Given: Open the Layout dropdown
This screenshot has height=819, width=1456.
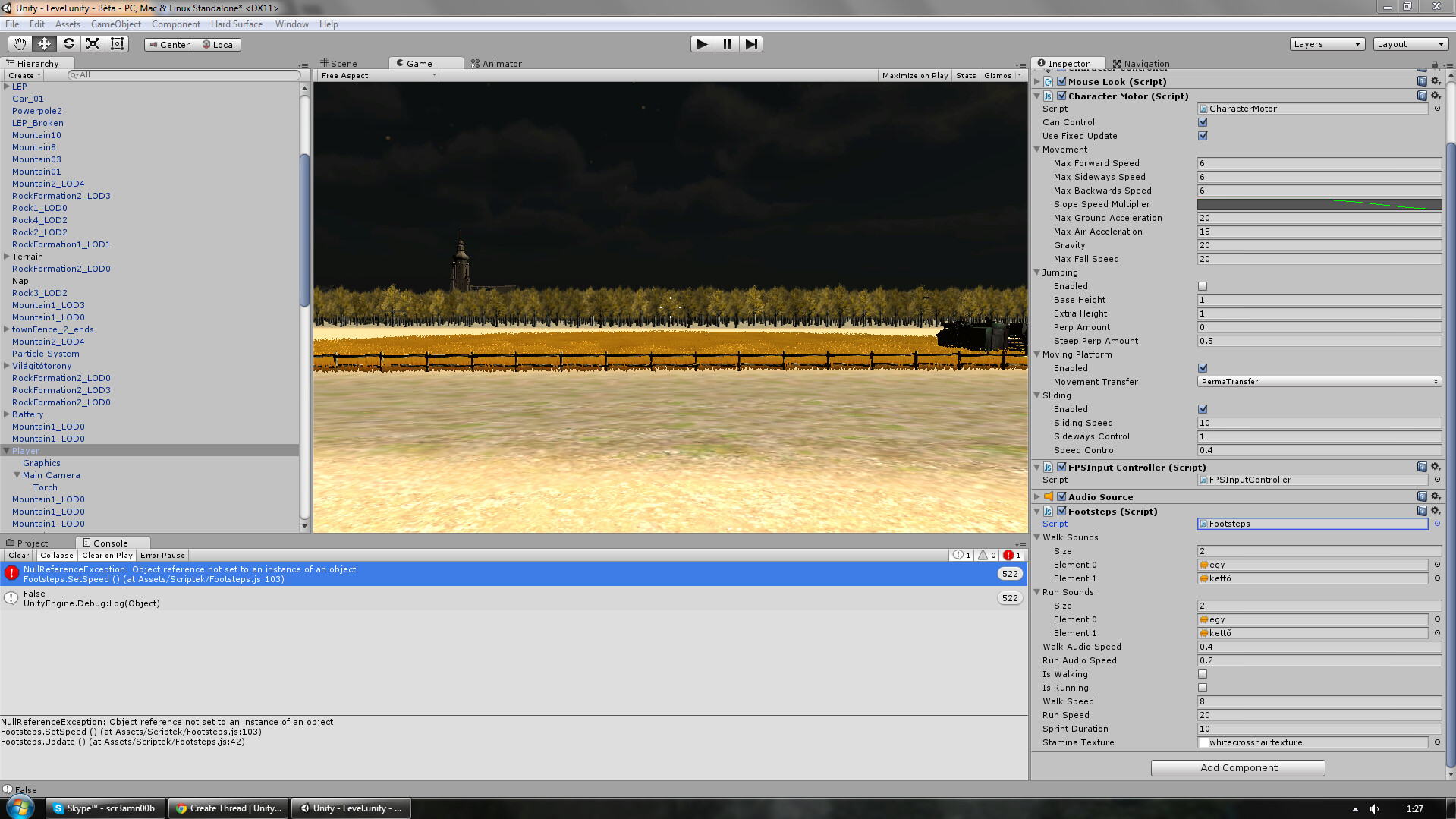Looking at the screenshot, I should pos(1410,44).
